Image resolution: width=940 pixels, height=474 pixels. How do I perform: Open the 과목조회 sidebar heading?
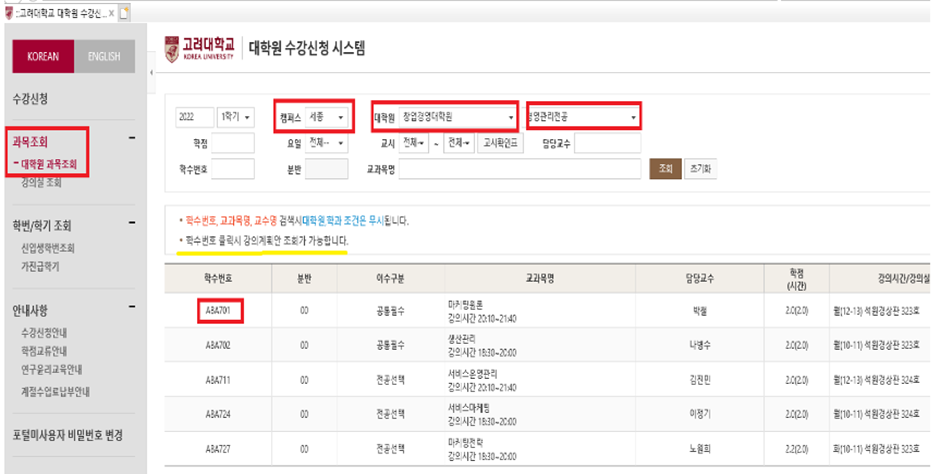pyautogui.click(x=30, y=142)
